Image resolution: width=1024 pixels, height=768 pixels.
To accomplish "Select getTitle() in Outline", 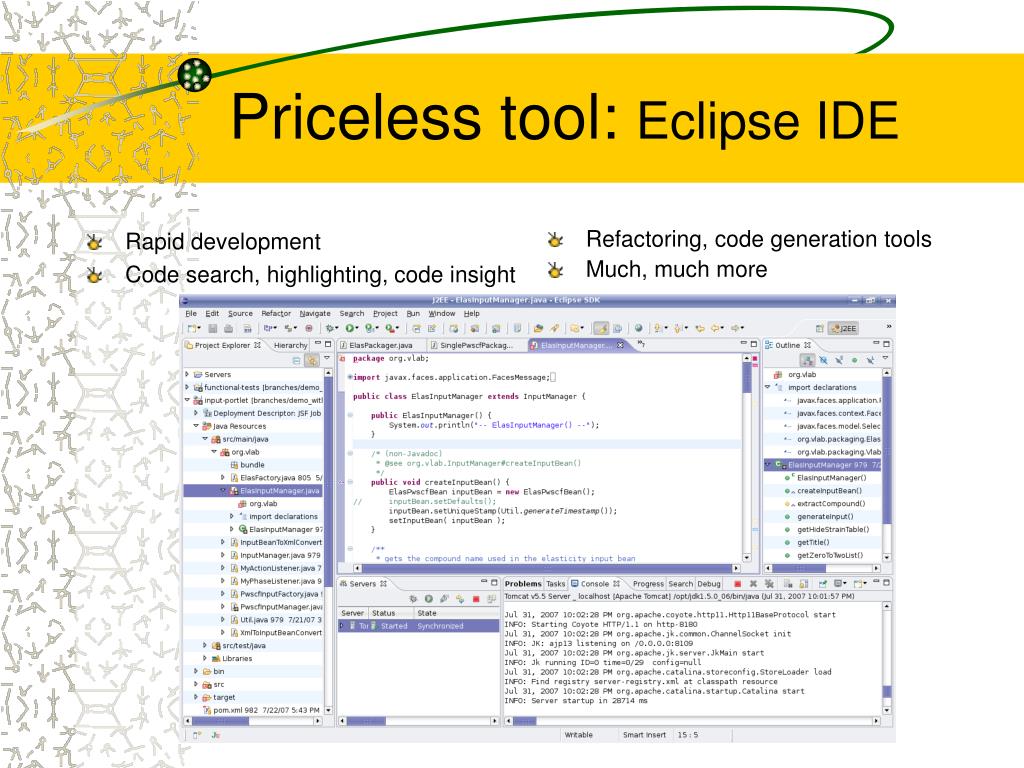I will click(813, 542).
